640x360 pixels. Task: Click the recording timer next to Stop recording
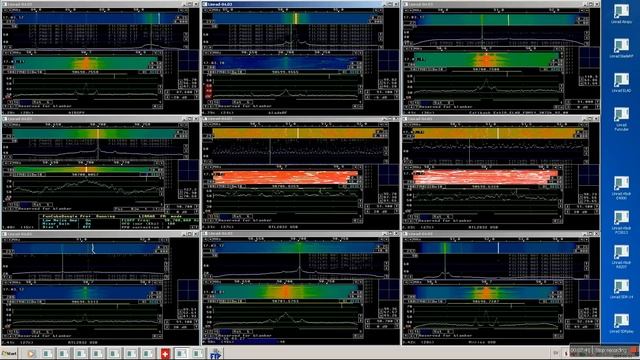pos(580,351)
